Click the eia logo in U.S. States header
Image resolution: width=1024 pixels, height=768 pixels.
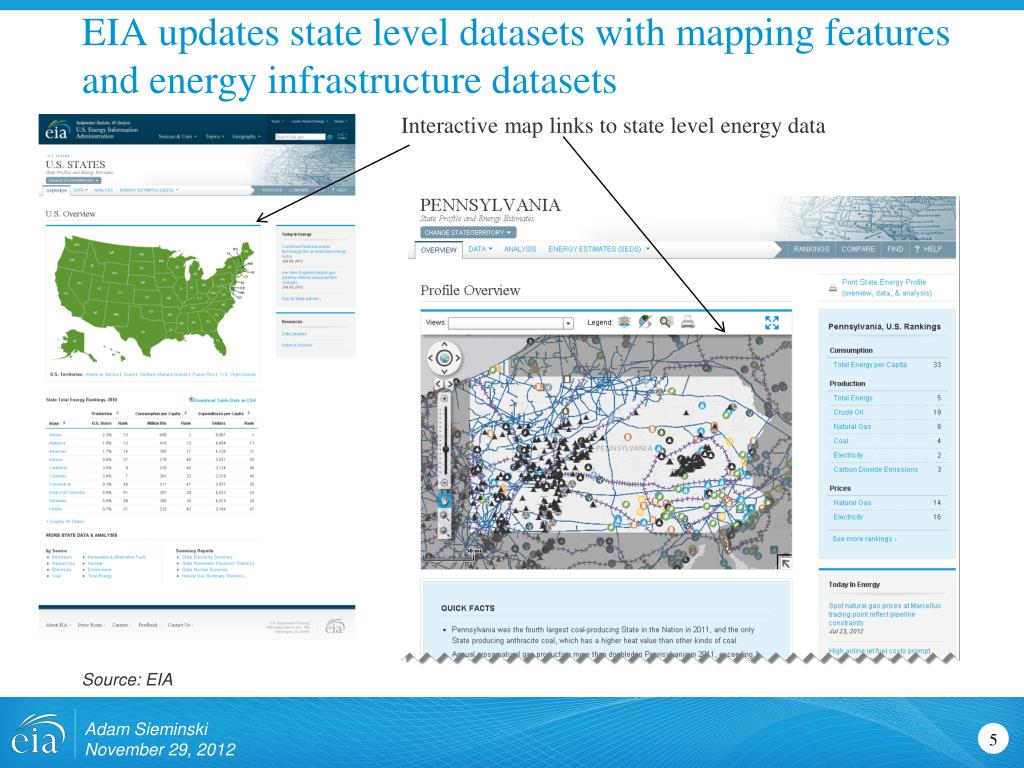tap(57, 129)
